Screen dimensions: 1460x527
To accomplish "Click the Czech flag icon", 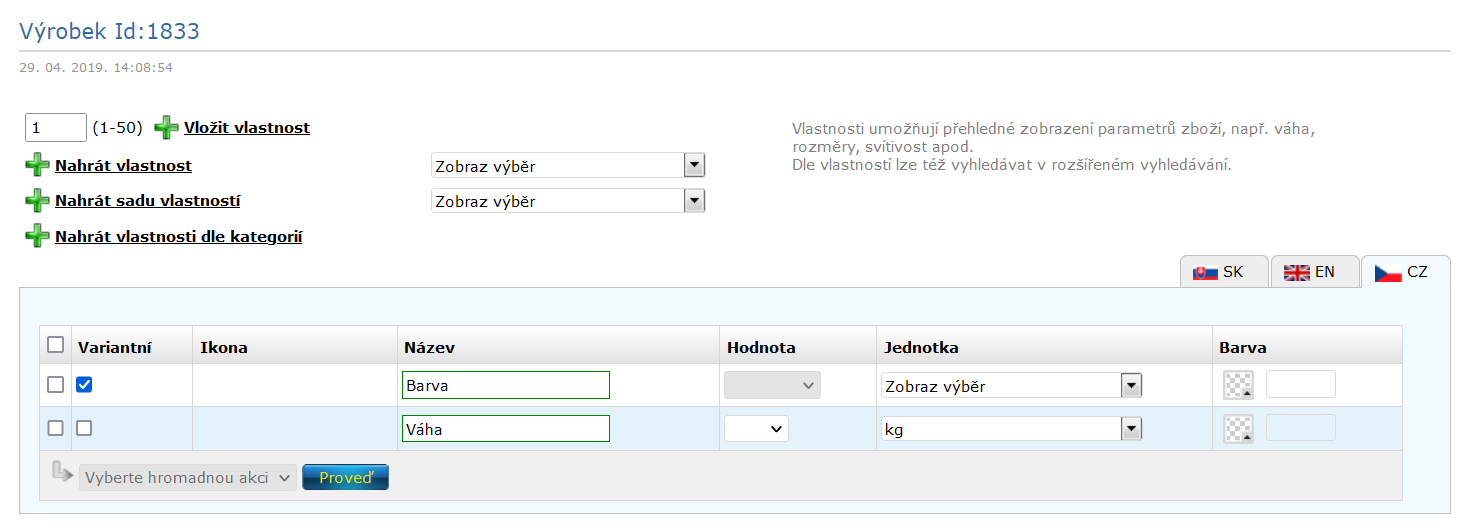I will coord(1388,272).
